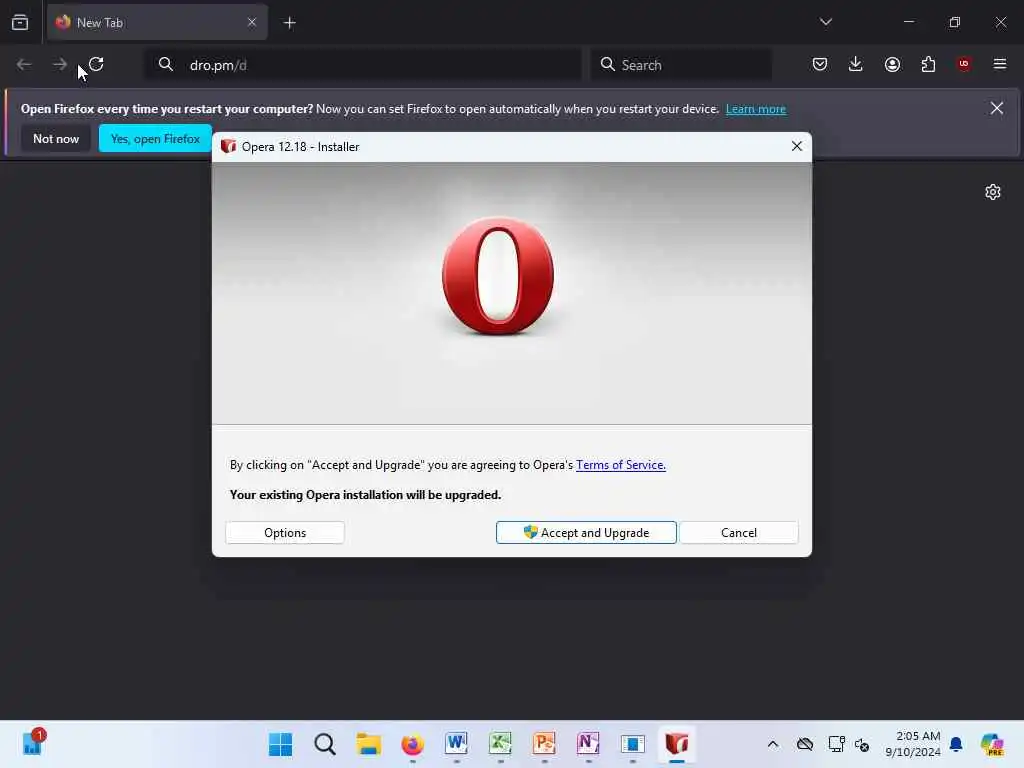Image resolution: width=1024 pixels, height=768 pixels.
Task: Click Not now in Firefox notification
Action: point(56,138)
